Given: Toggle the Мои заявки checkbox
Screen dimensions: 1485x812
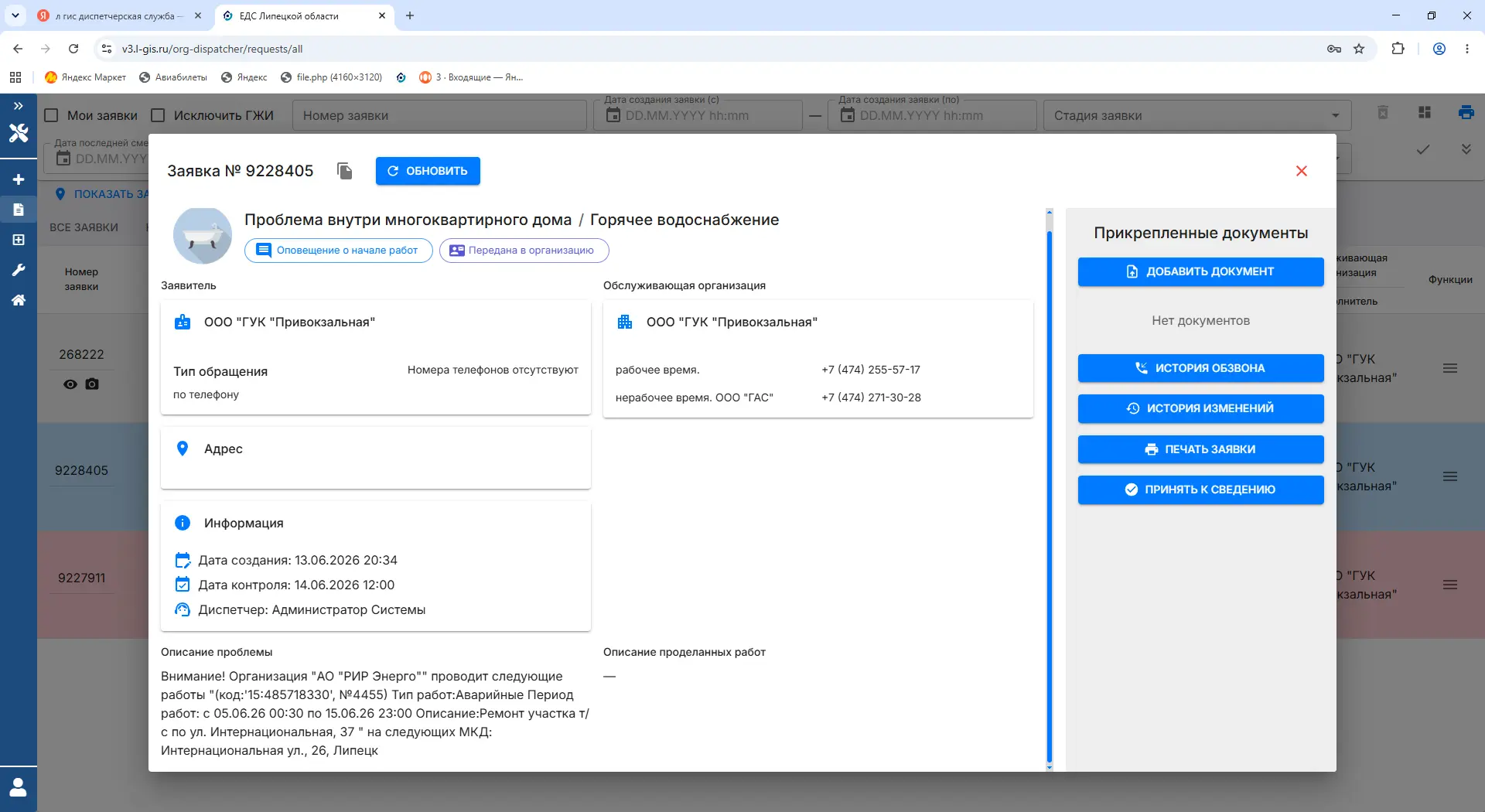Looking at the screenshot, I should [52, 115].
